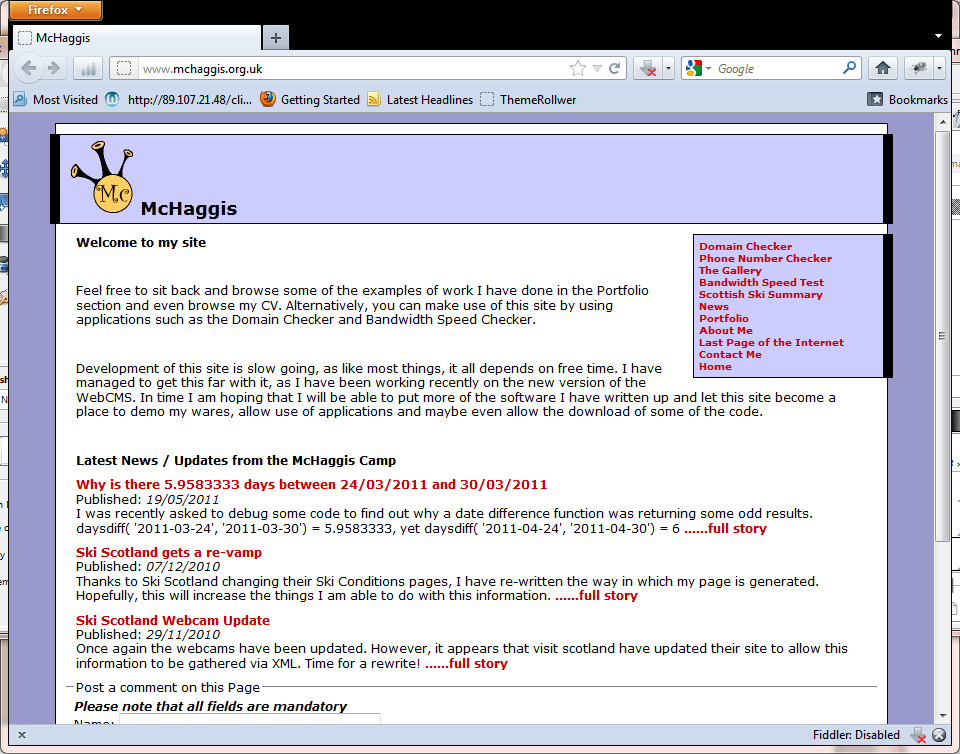Open the Firefox application menu
This screenshot has width=960, height=754.
coord(55,10)
